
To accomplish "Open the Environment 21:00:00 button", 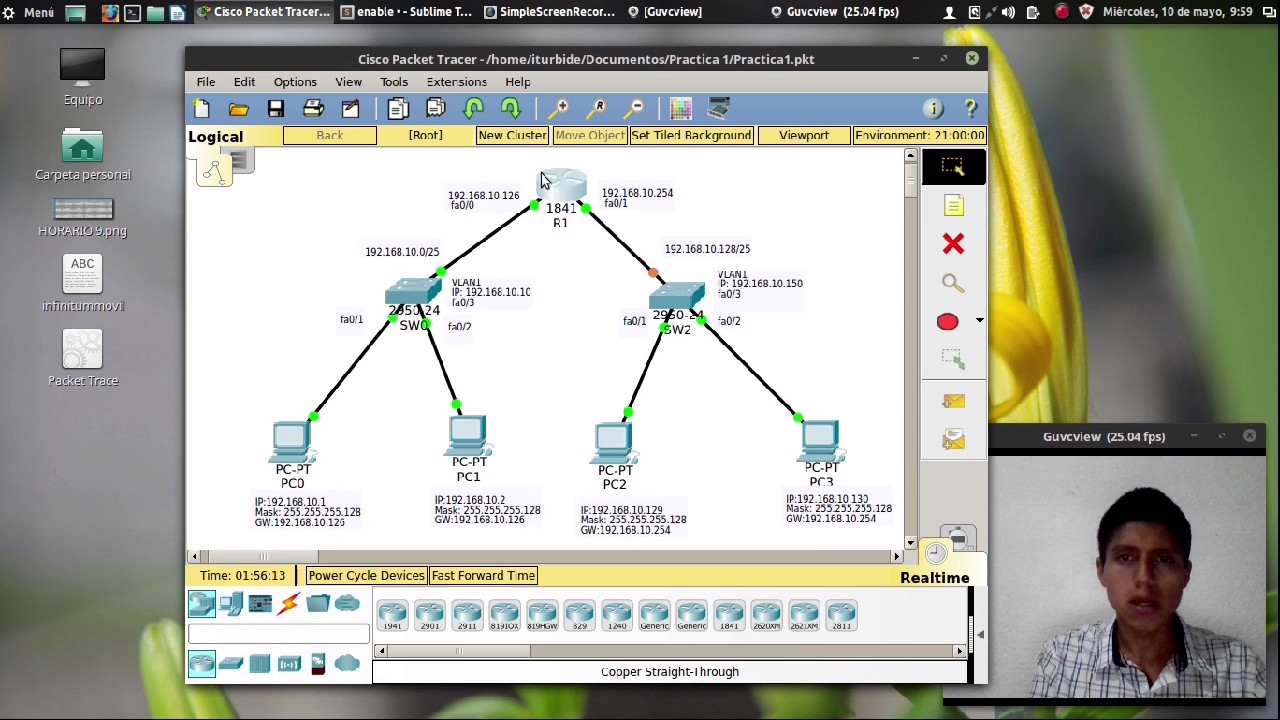I will coord(919,135).
